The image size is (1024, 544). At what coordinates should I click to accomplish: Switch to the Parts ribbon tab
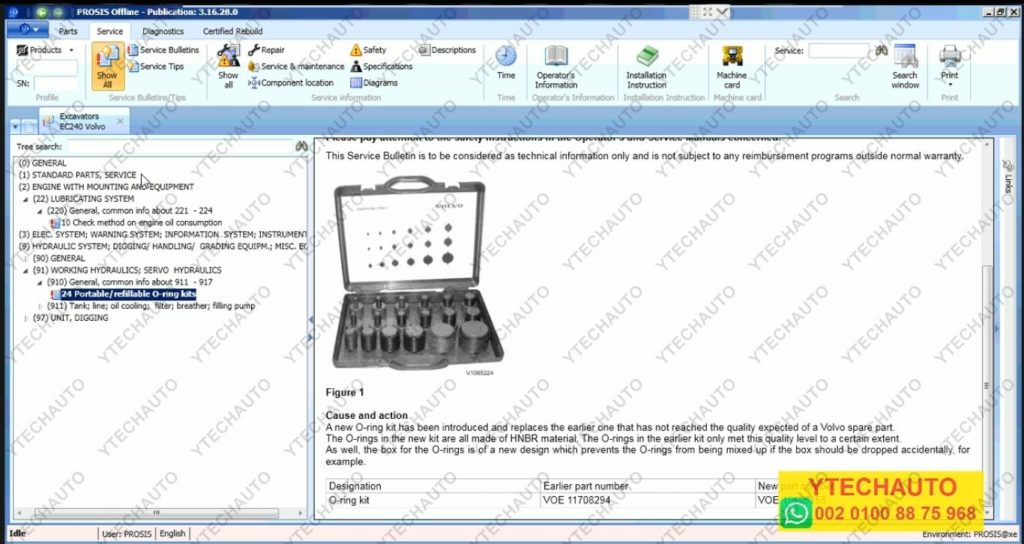click(68, 31)
